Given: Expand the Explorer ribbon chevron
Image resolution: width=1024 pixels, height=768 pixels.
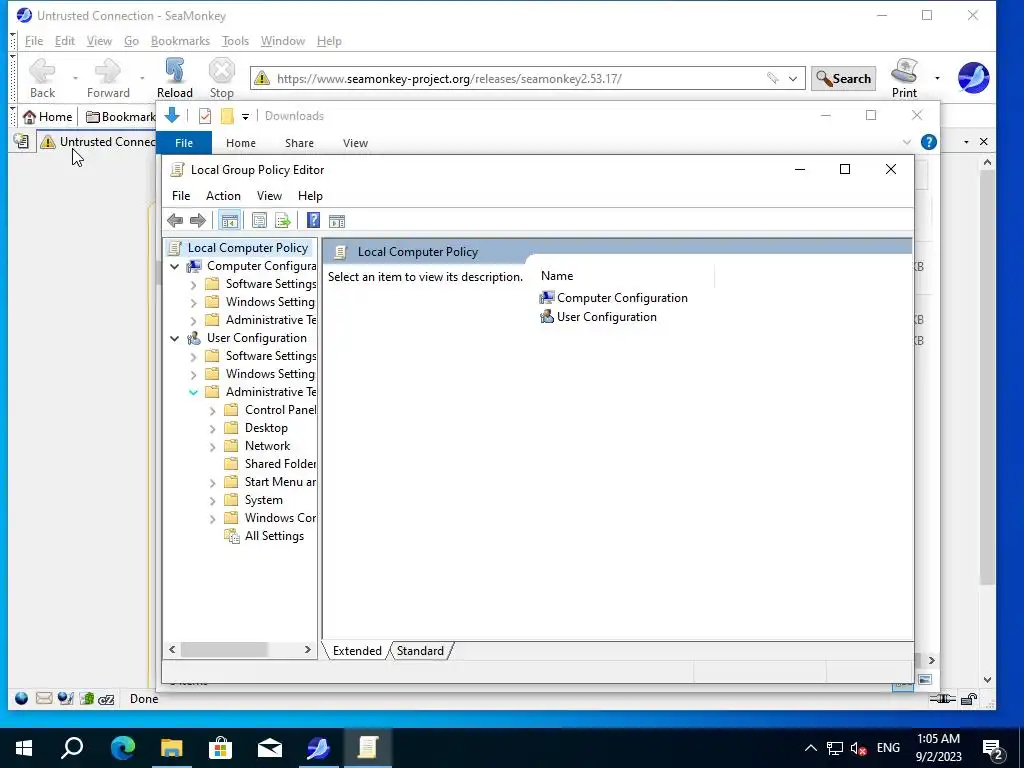Looking at the screenshot, I should (x=906, y=142).
